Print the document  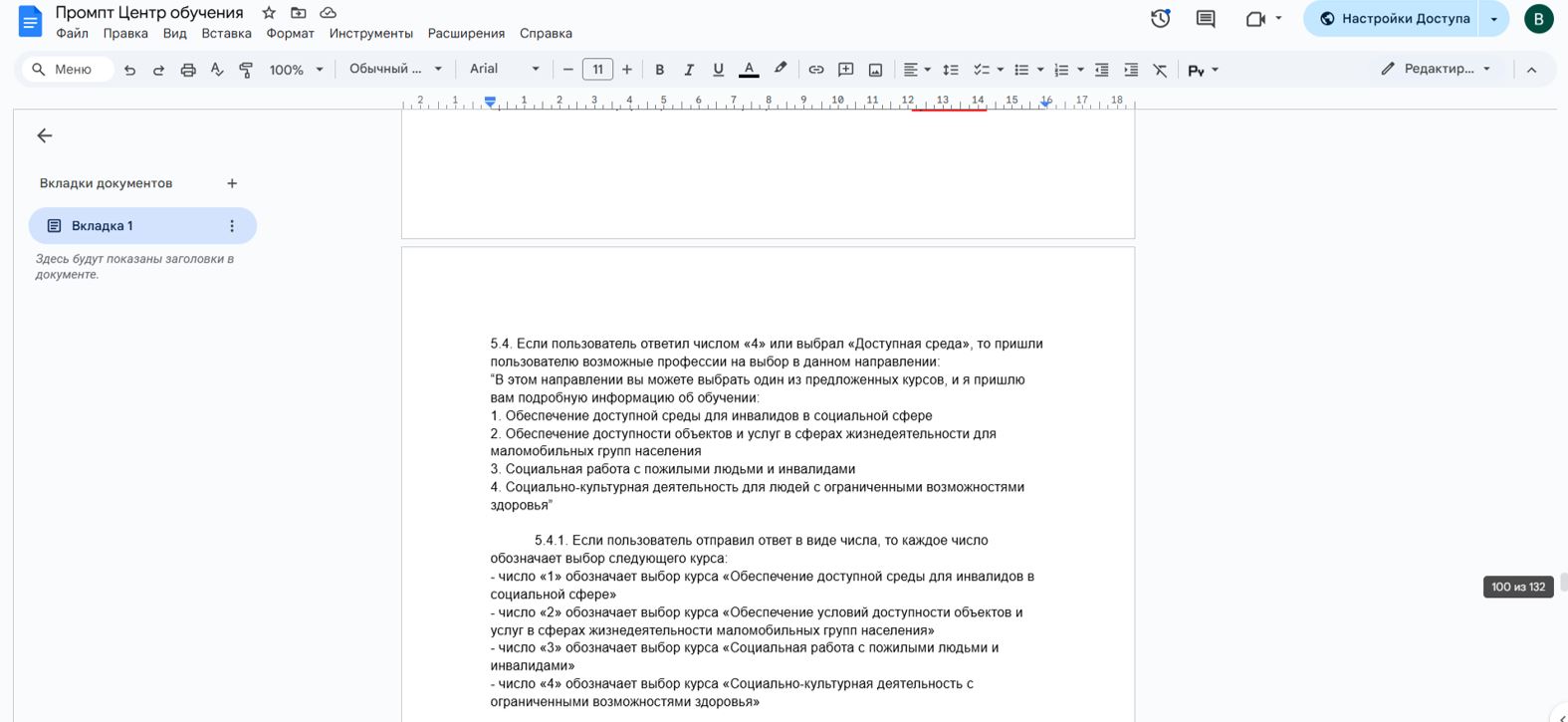(188, 70)
